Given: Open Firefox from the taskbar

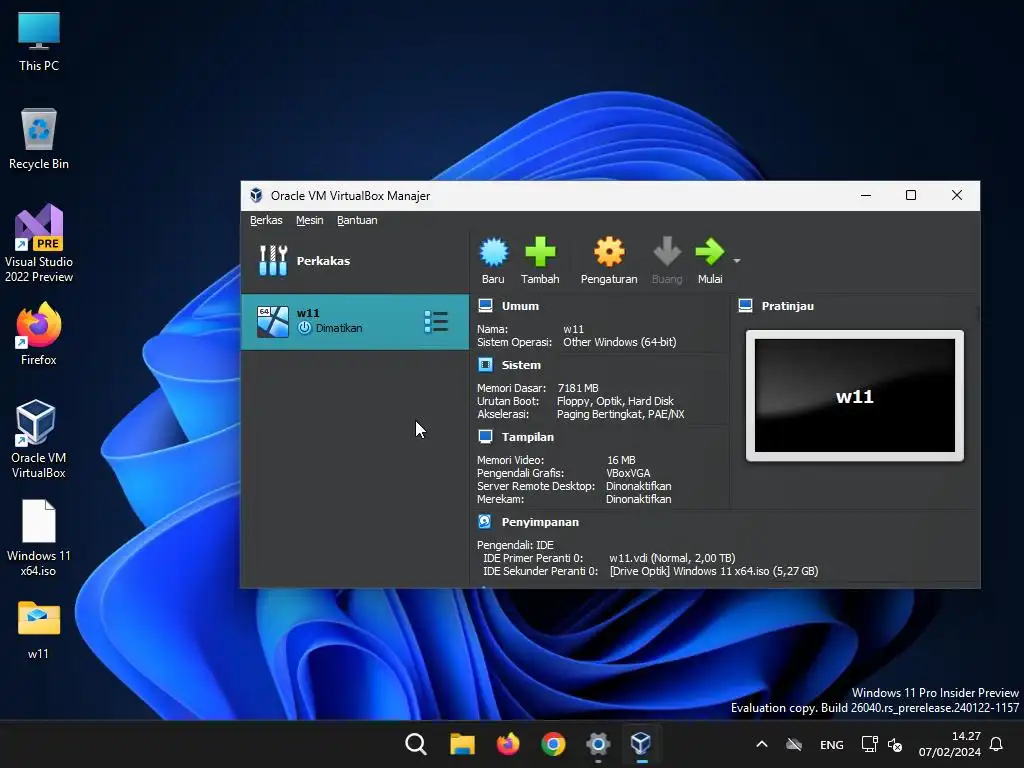Looking at the screenshot, I should point(507,744).
